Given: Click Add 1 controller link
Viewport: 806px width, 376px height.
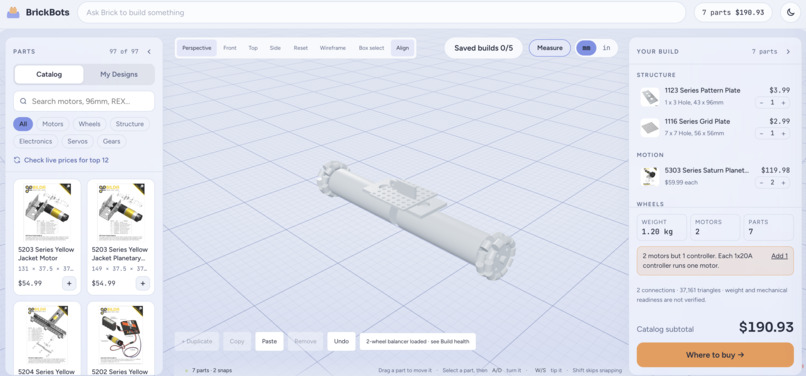Looking at the screenshot, I should point(779,256).
